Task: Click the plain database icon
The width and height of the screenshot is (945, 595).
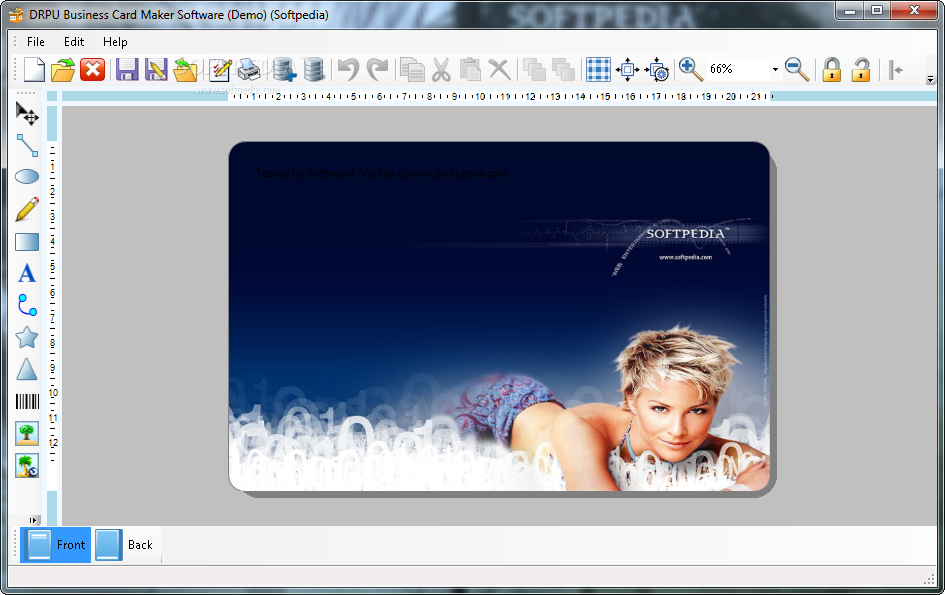Action: point(313,69)
